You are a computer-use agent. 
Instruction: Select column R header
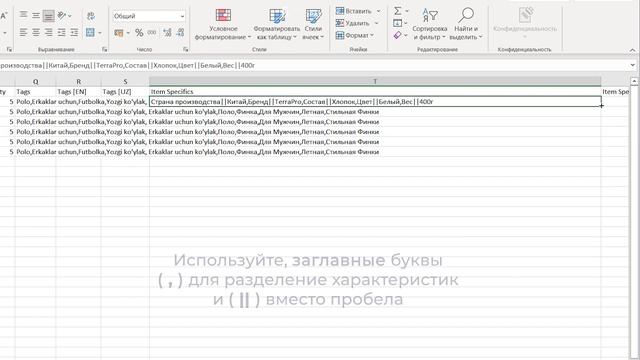pos(78,82)
